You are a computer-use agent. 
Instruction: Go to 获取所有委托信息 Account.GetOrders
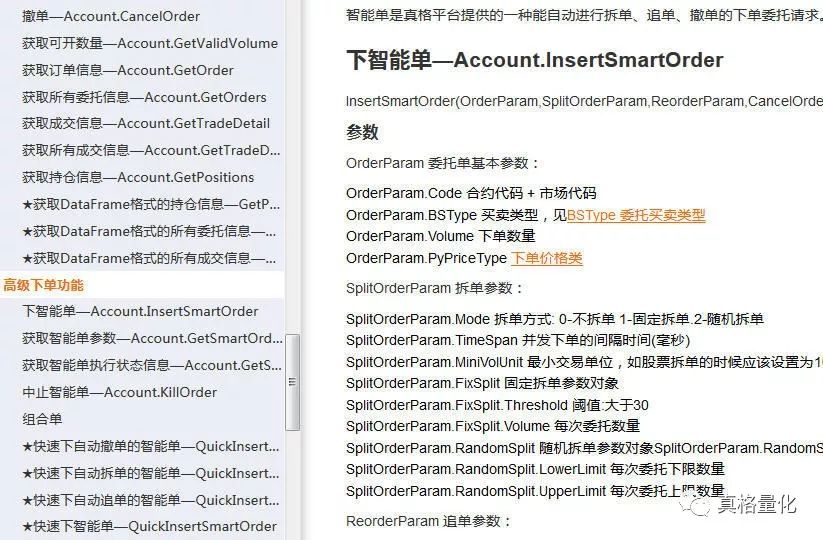pyautogui.click(x=144, y=97)
